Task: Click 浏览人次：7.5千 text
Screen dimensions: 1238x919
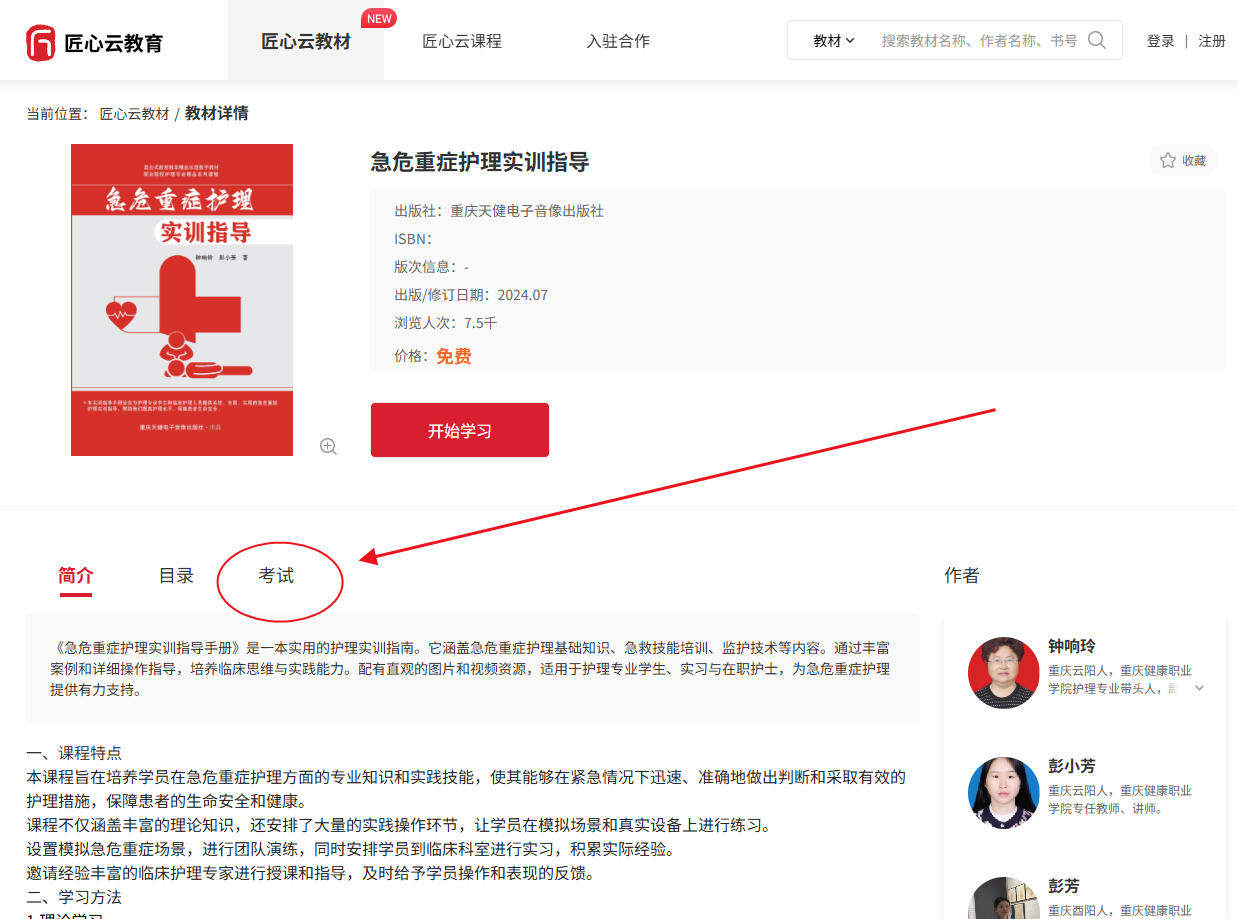Action: coord(445,323)
